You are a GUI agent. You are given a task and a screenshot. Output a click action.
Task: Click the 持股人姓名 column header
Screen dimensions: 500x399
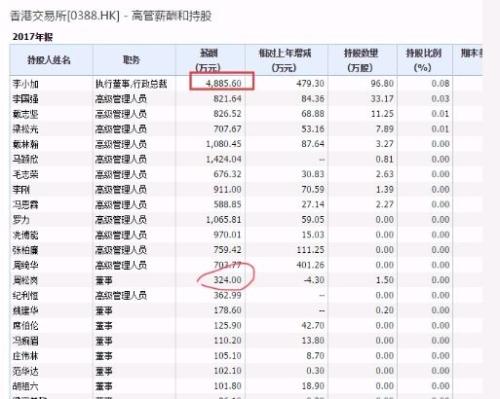[x=49, y=60]
